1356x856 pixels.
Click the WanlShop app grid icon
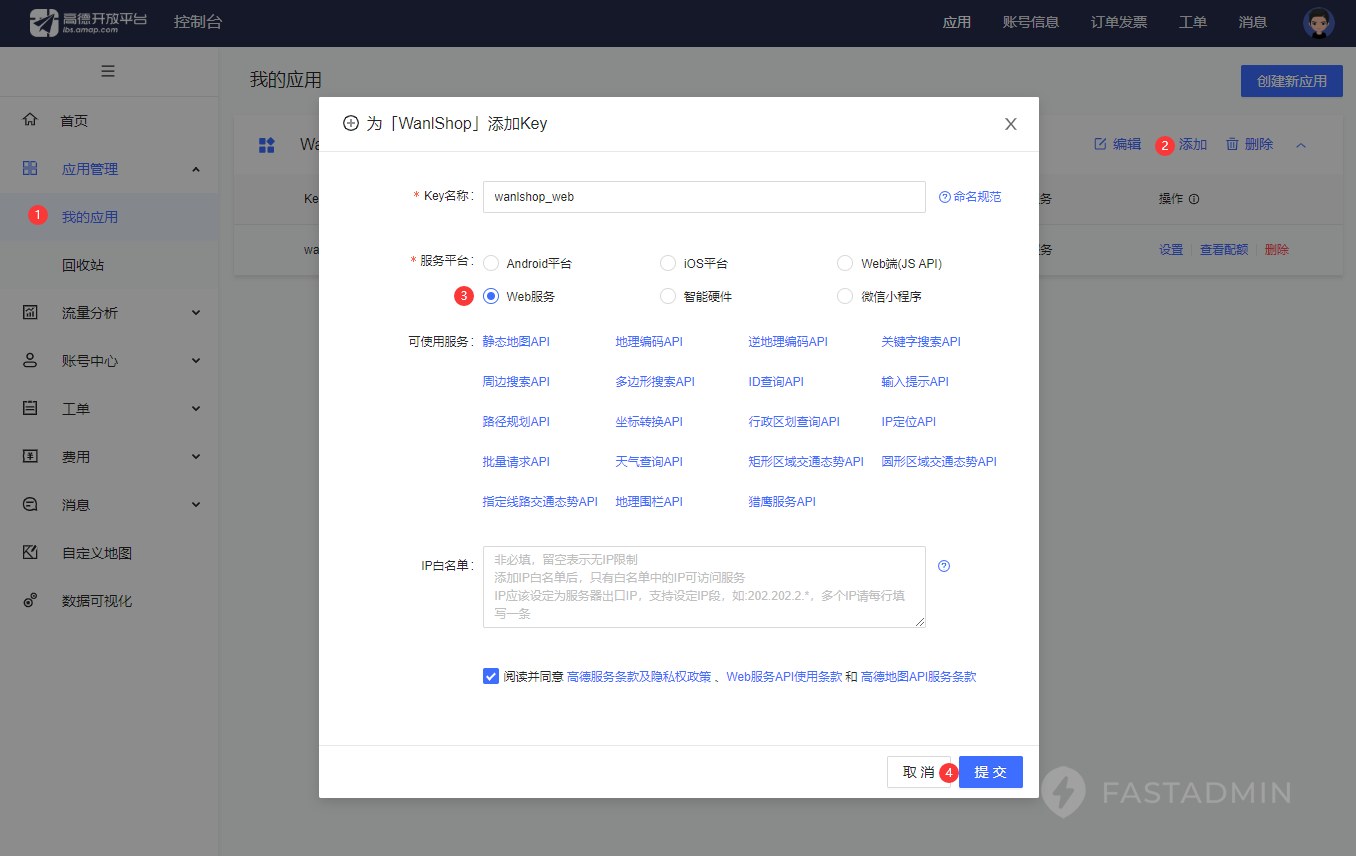pyautogui.click(x=267, y=145)
